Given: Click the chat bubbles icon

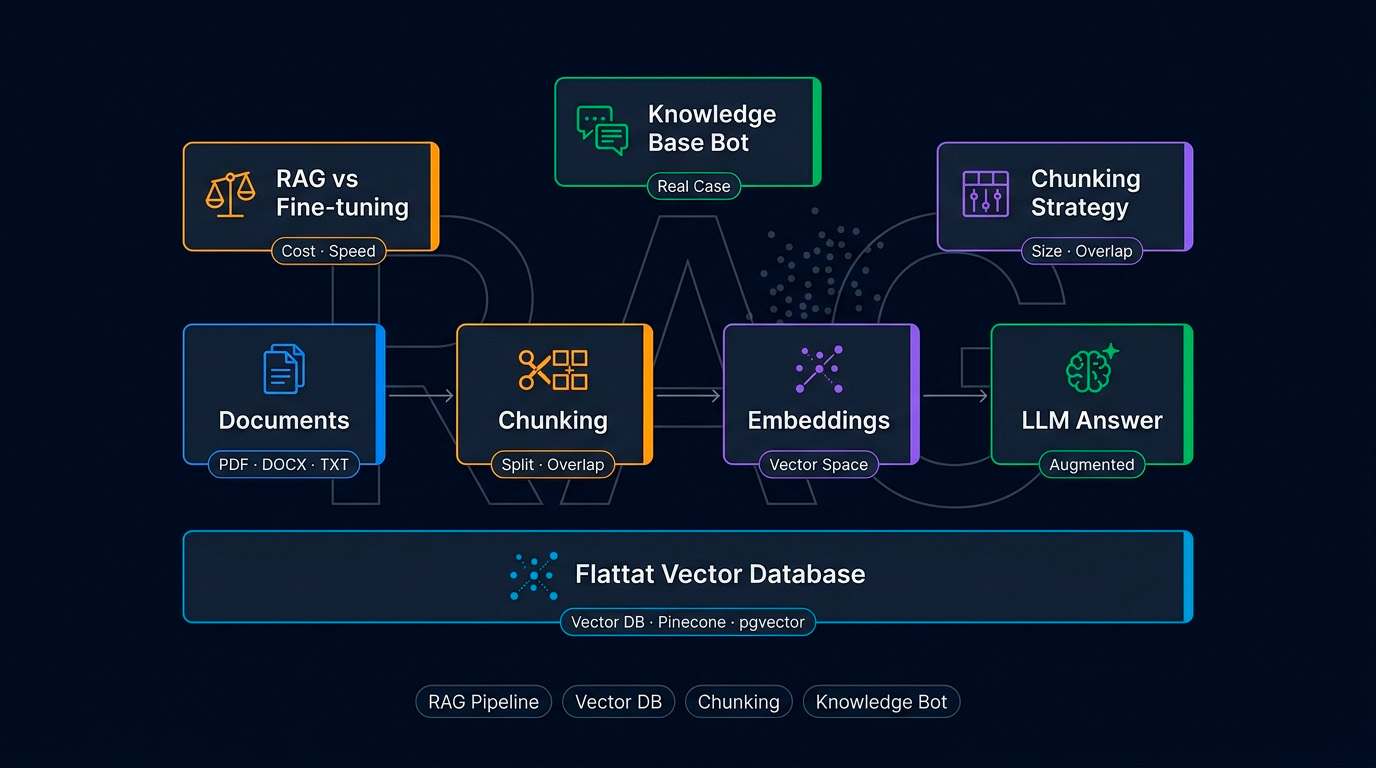Looking at the screenshot, I should (603, 130).
